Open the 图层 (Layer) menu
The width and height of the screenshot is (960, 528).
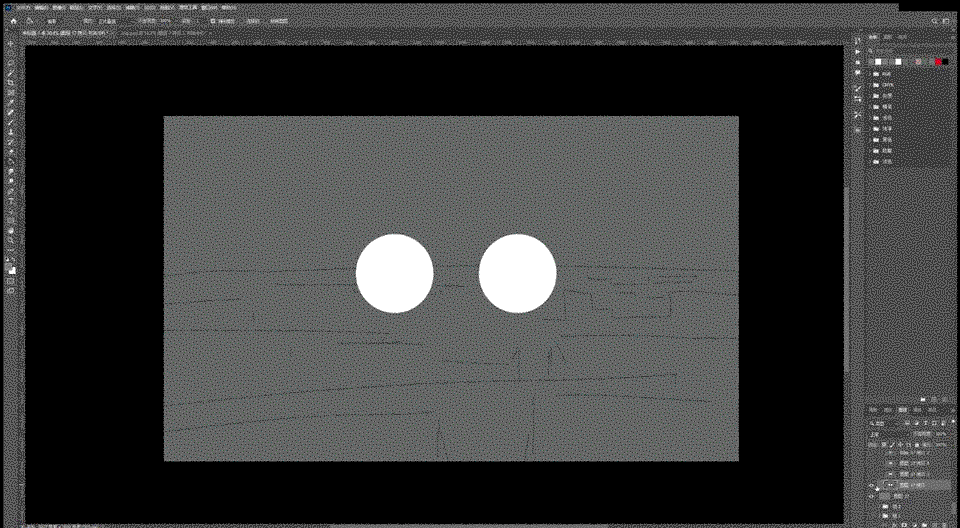(x=76, y=8)
